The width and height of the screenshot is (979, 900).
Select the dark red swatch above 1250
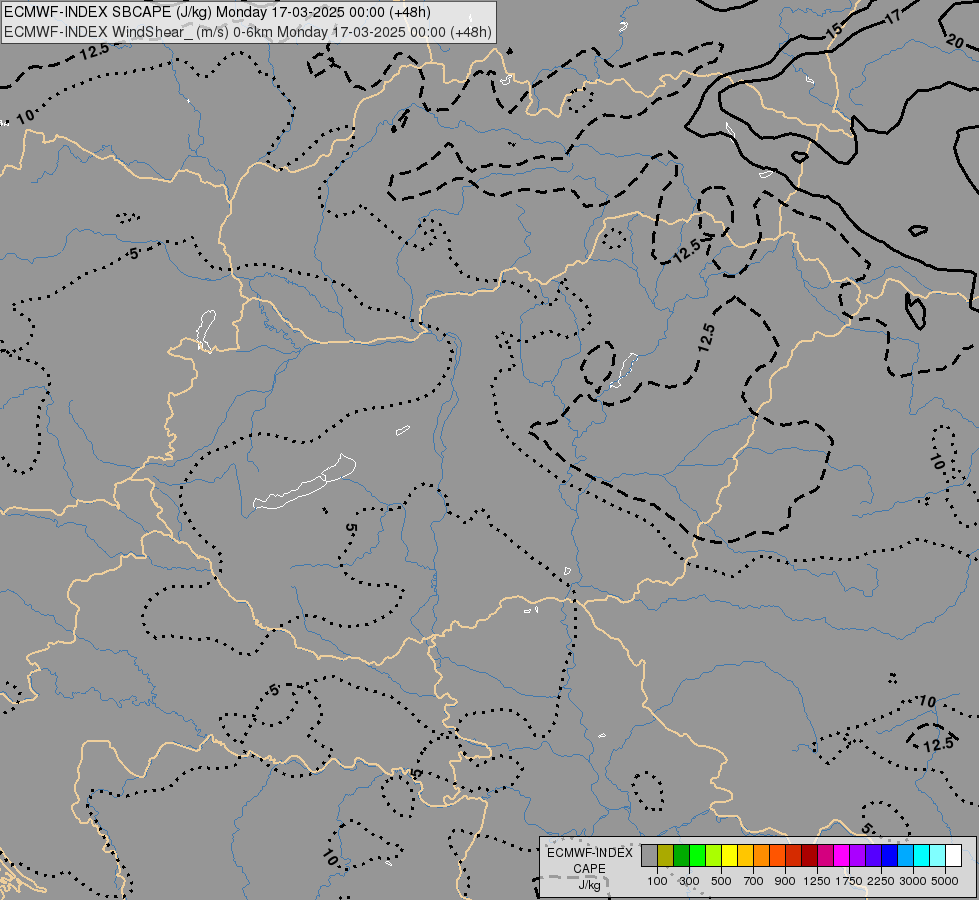coord(809,855)
